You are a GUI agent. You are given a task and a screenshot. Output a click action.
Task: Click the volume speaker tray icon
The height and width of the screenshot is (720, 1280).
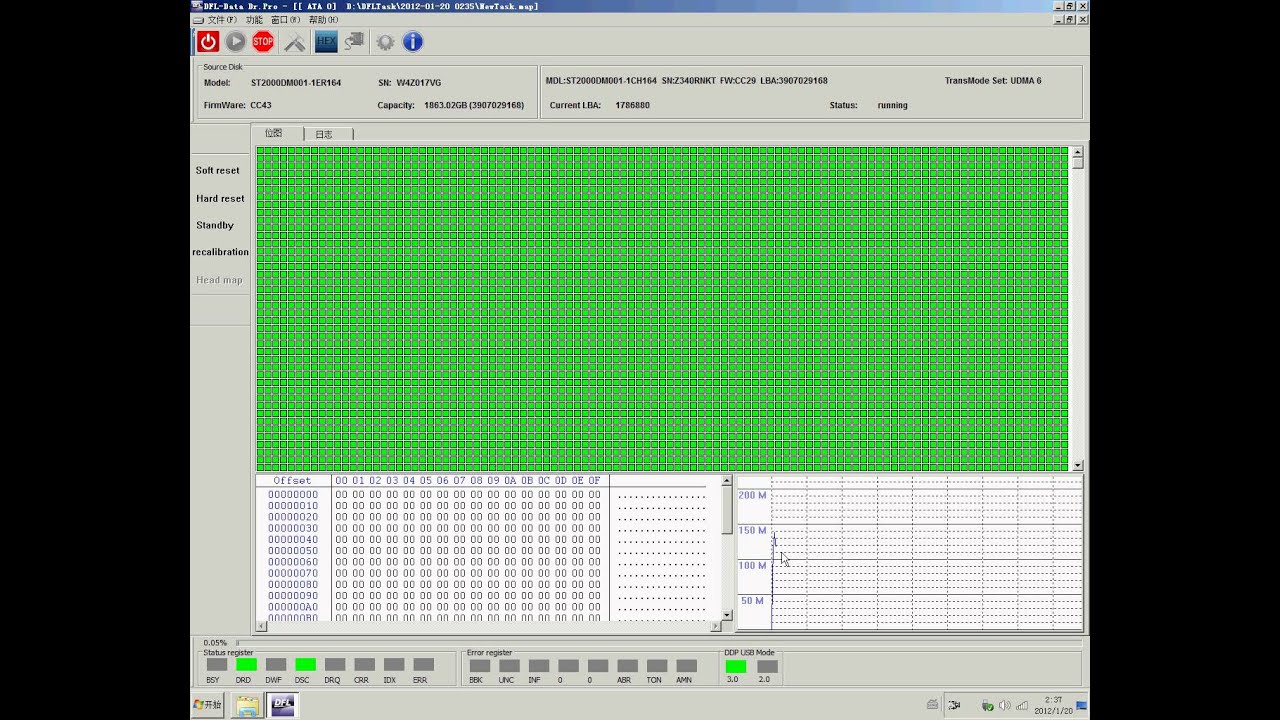coord(1004,706)
